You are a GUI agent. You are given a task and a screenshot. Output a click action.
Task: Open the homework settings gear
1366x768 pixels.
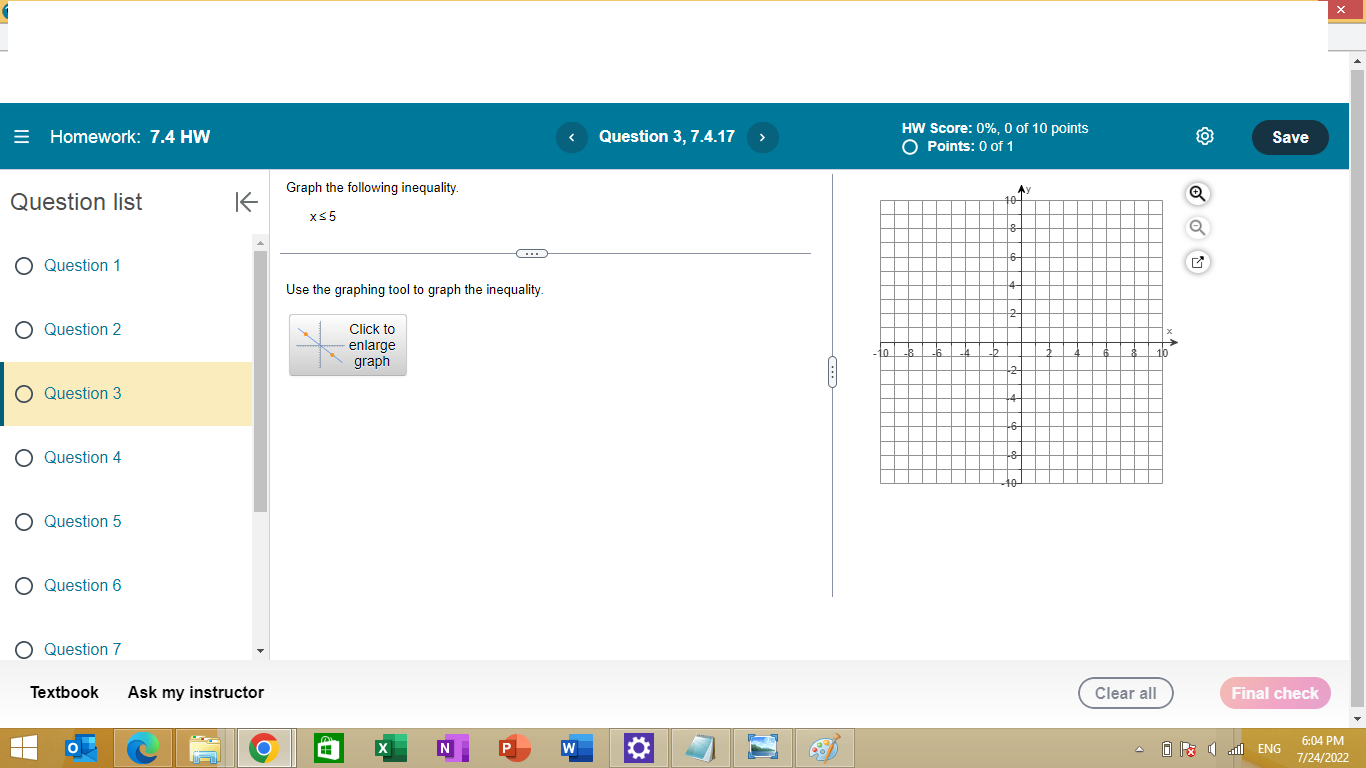pyautogui.click(x=1204, y=137)
